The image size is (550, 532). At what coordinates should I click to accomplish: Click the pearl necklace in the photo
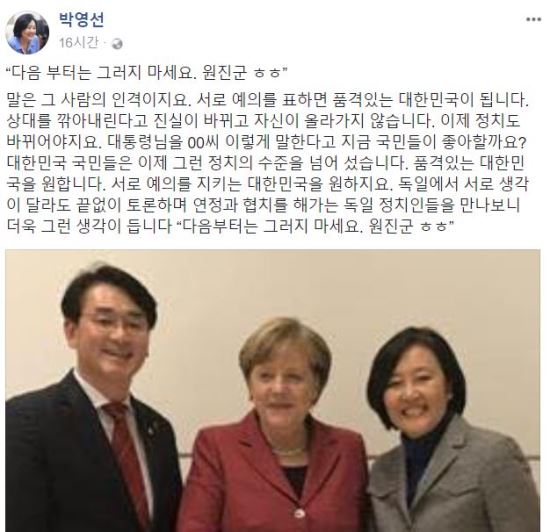coord(288,451)
